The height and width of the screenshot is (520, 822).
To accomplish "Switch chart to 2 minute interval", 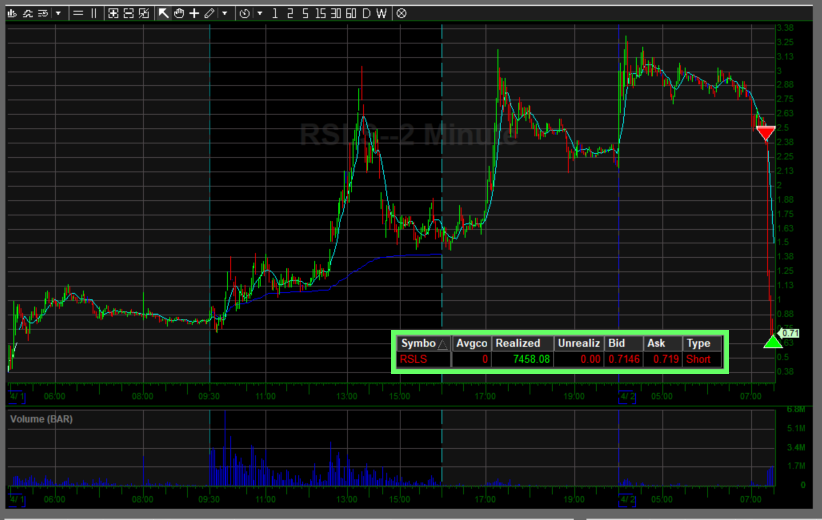I will (290, 13).
